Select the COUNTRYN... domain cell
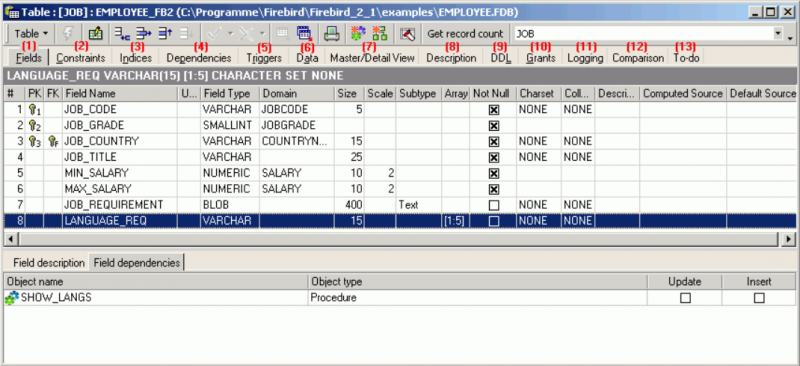 tap(297, 141)
